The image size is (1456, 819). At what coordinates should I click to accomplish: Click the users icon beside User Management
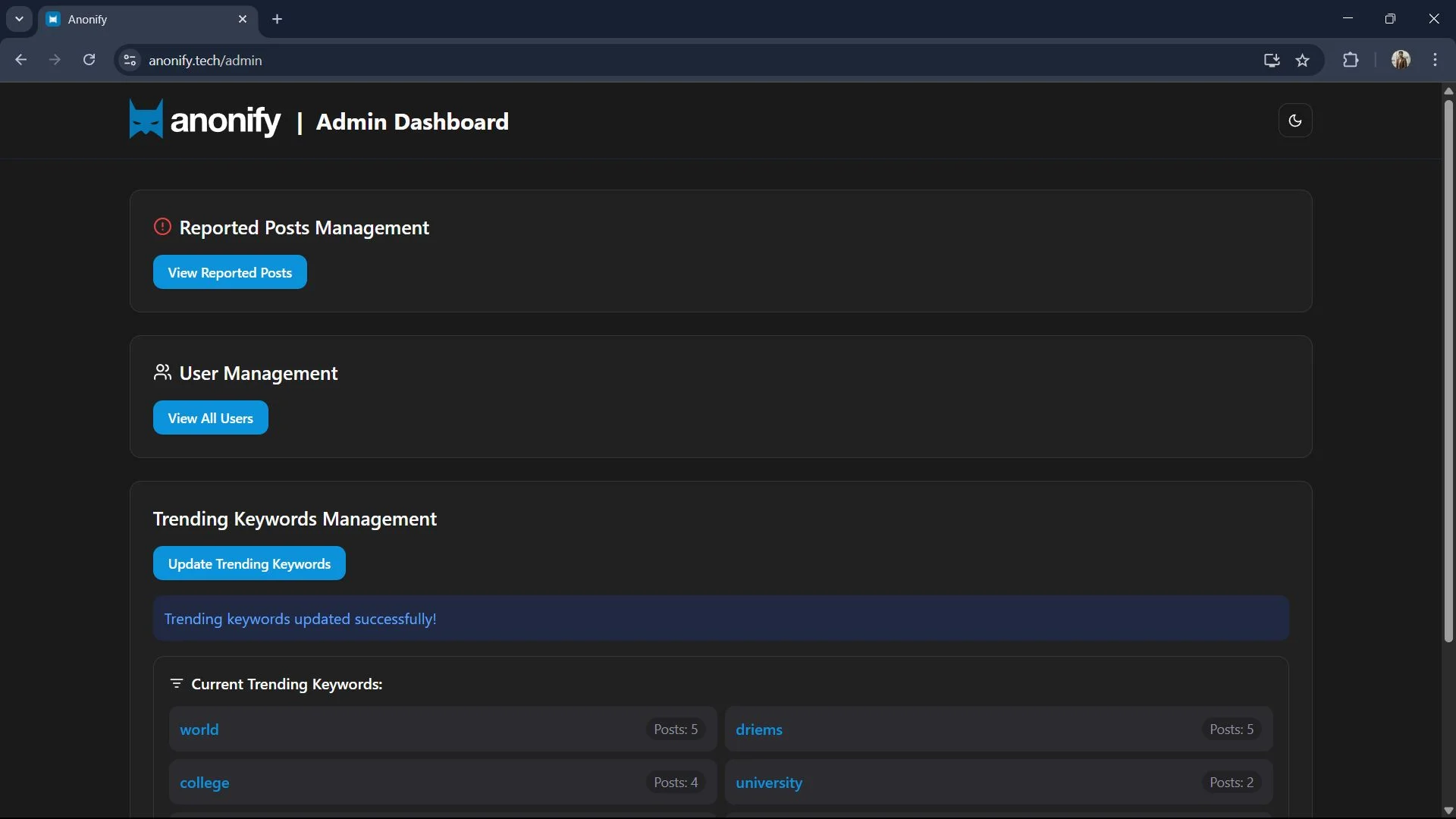162,372
